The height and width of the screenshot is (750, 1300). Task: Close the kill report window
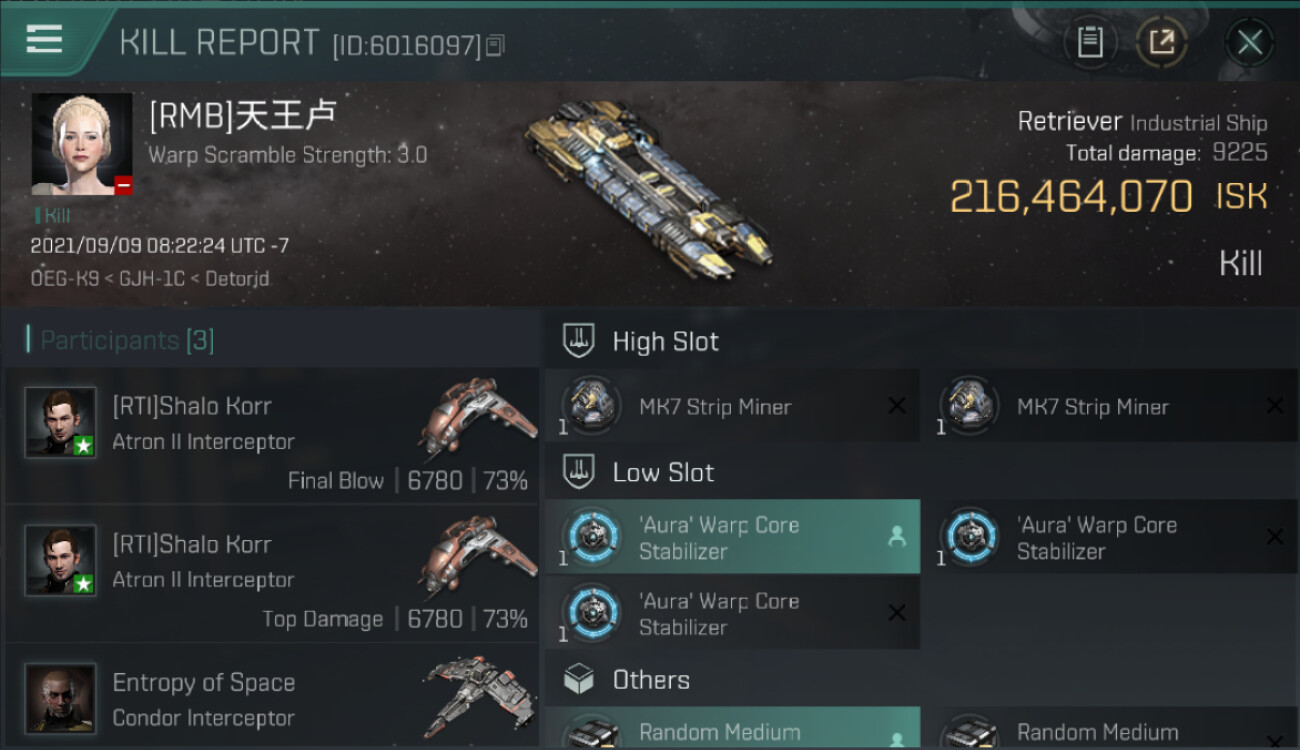1249,42
